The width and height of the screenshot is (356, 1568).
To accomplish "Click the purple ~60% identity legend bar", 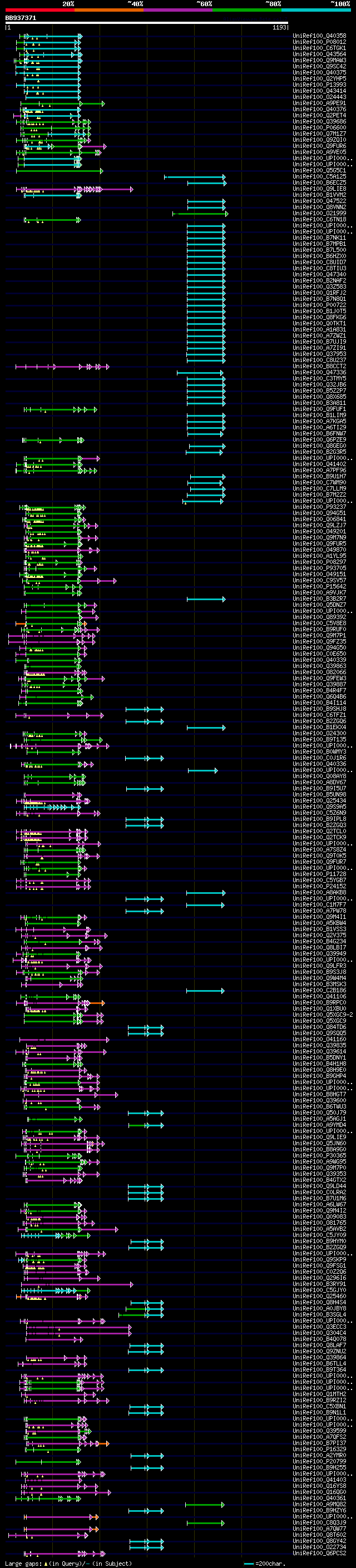I will [177, 10].
